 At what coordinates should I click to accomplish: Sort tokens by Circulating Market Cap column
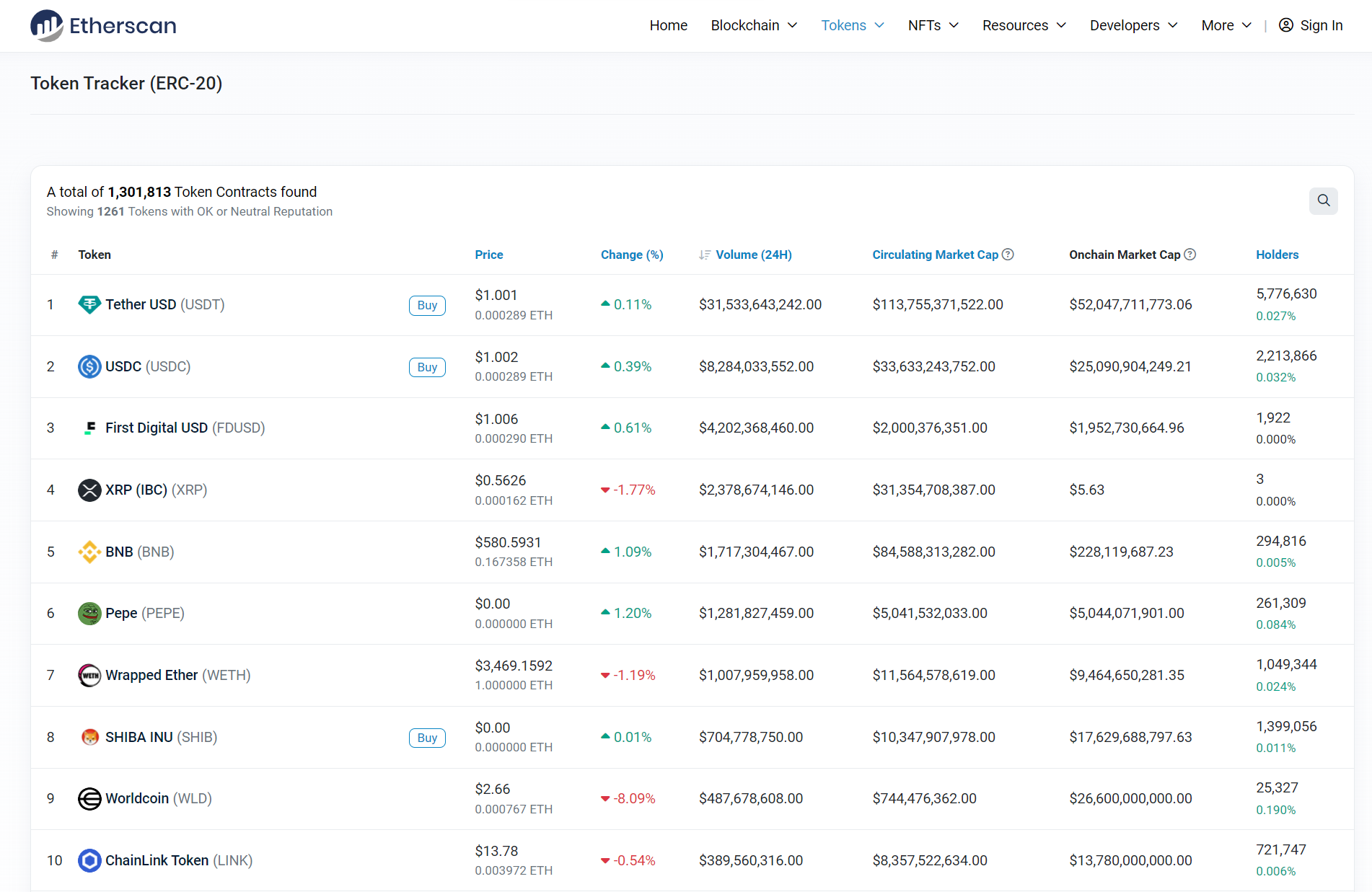(935, 255)
